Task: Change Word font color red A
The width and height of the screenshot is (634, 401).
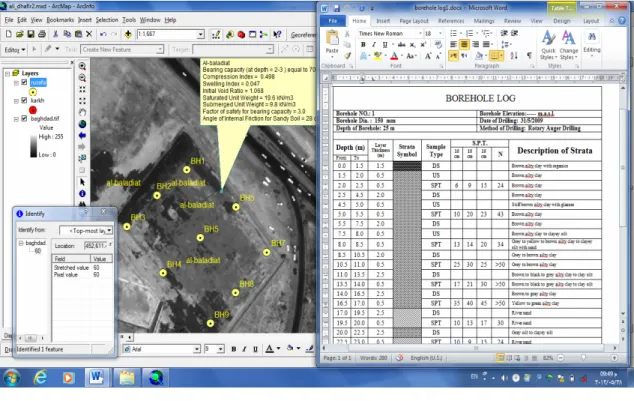Action: pos(394,56)
